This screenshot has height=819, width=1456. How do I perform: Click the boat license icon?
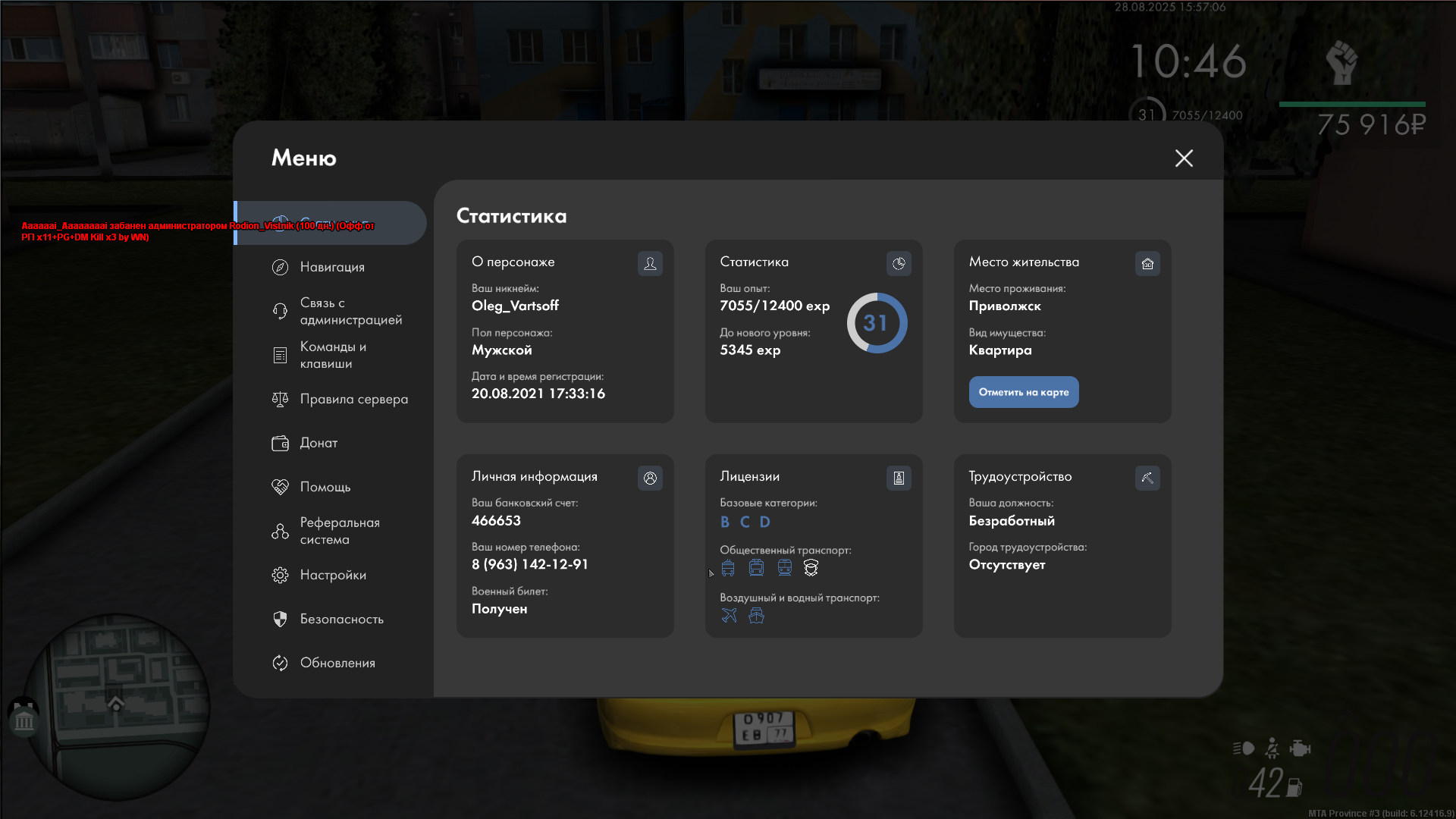tap(756, 616)
